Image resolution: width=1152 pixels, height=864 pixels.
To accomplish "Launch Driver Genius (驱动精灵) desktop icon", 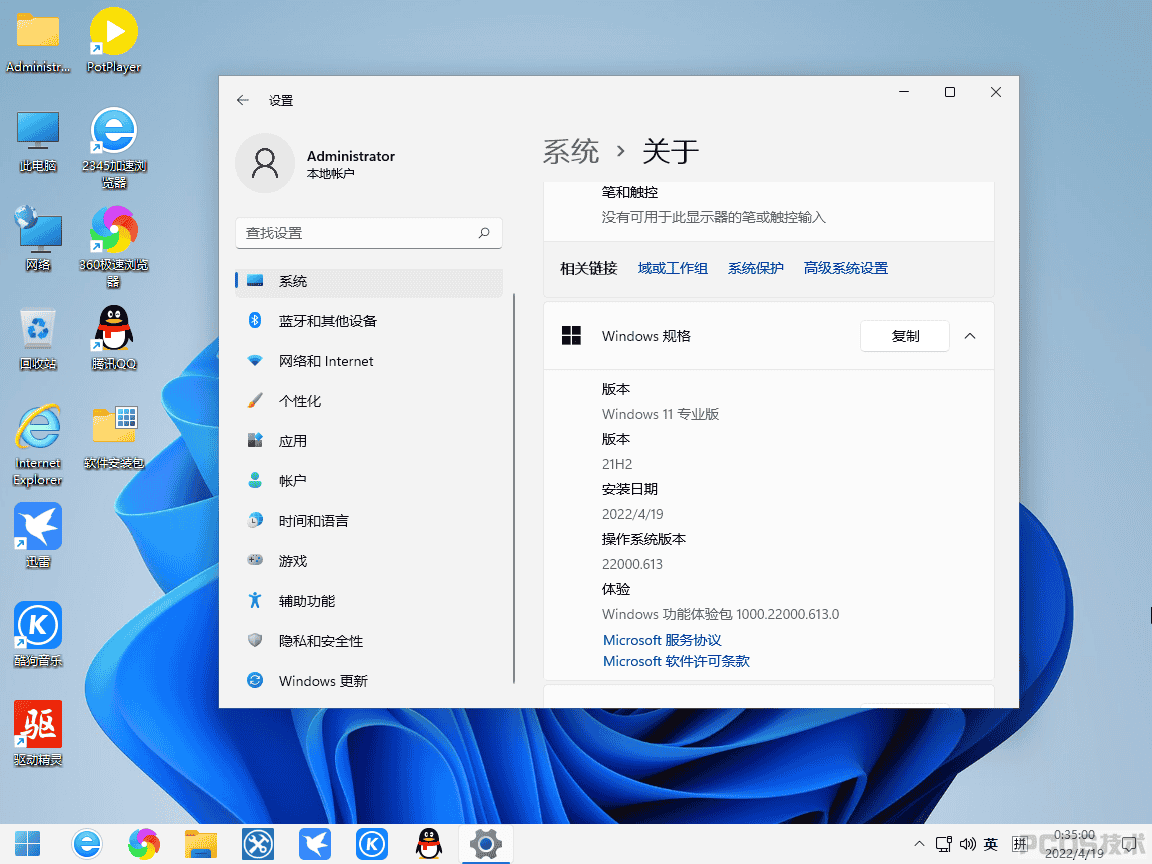I will click(37, 733).
